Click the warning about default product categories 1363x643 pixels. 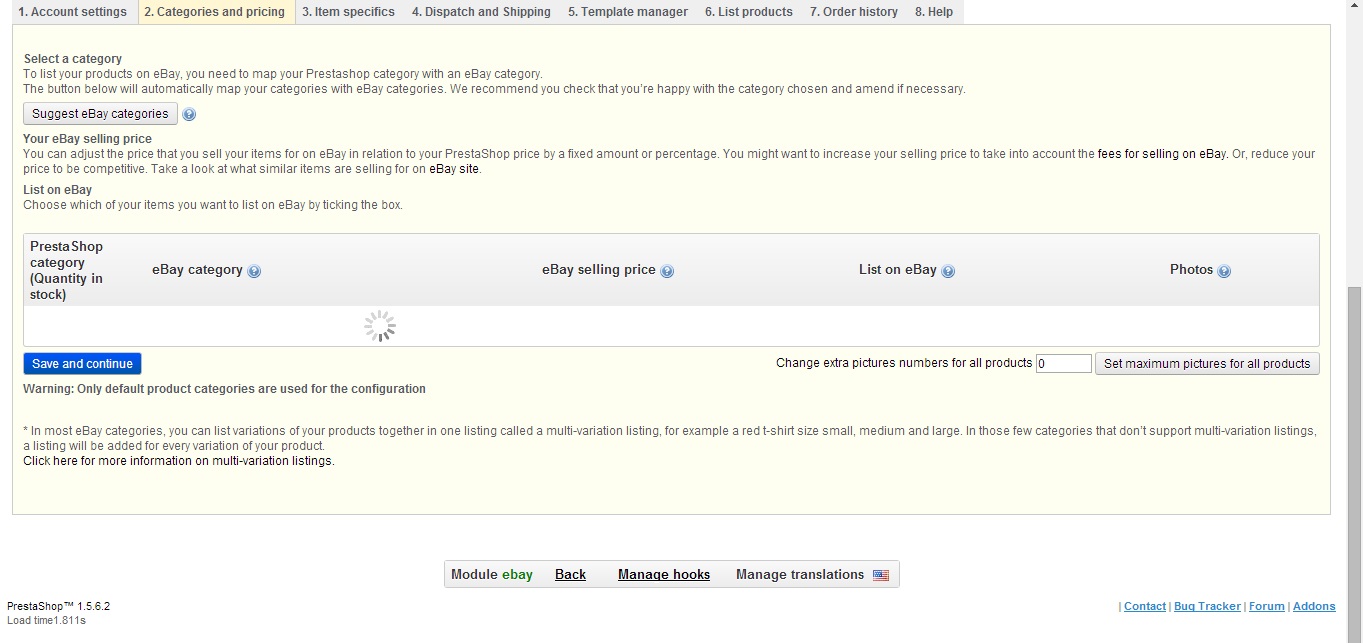(225, 389)
